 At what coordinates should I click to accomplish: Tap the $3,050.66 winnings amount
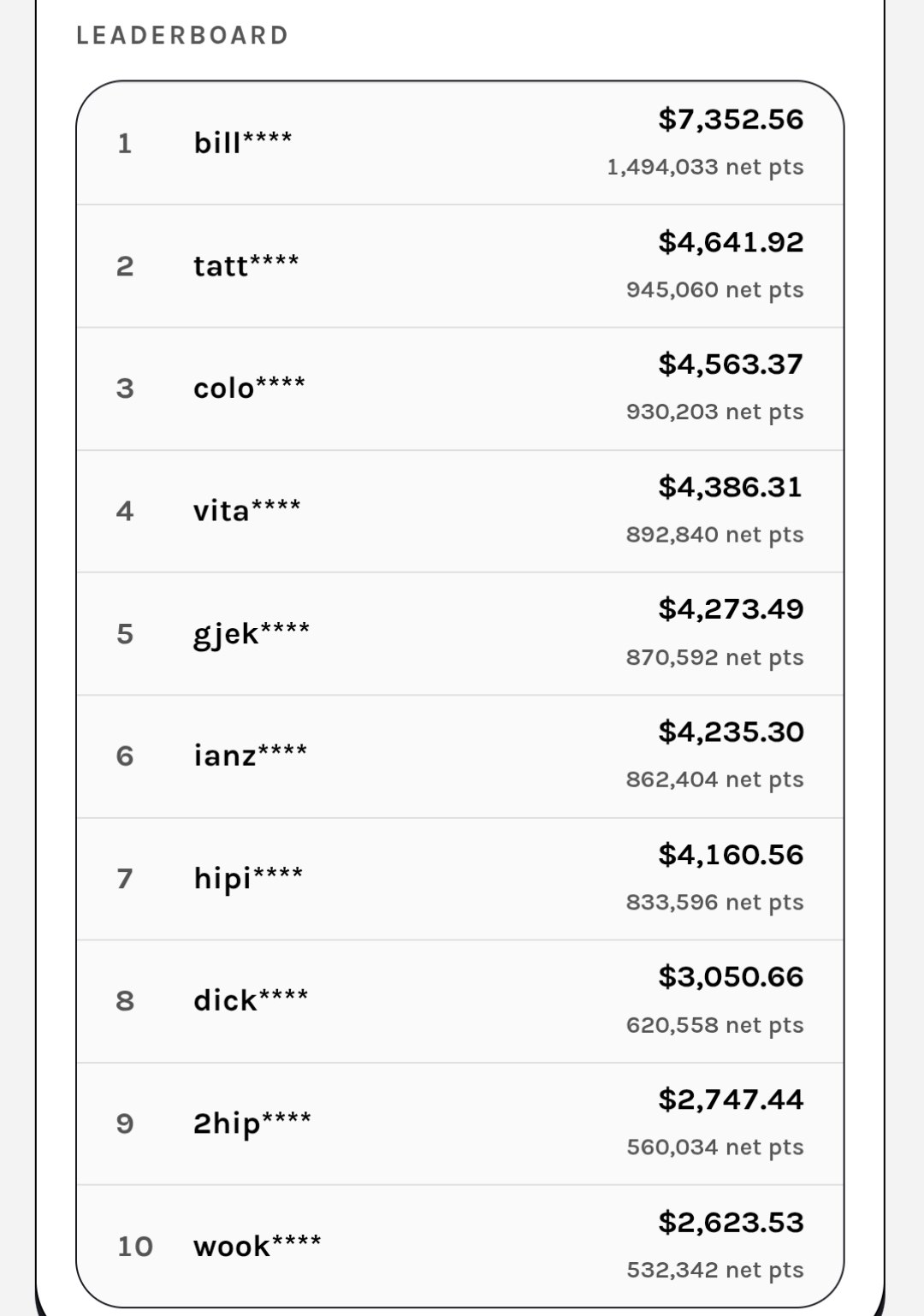[x=731, y=976]
